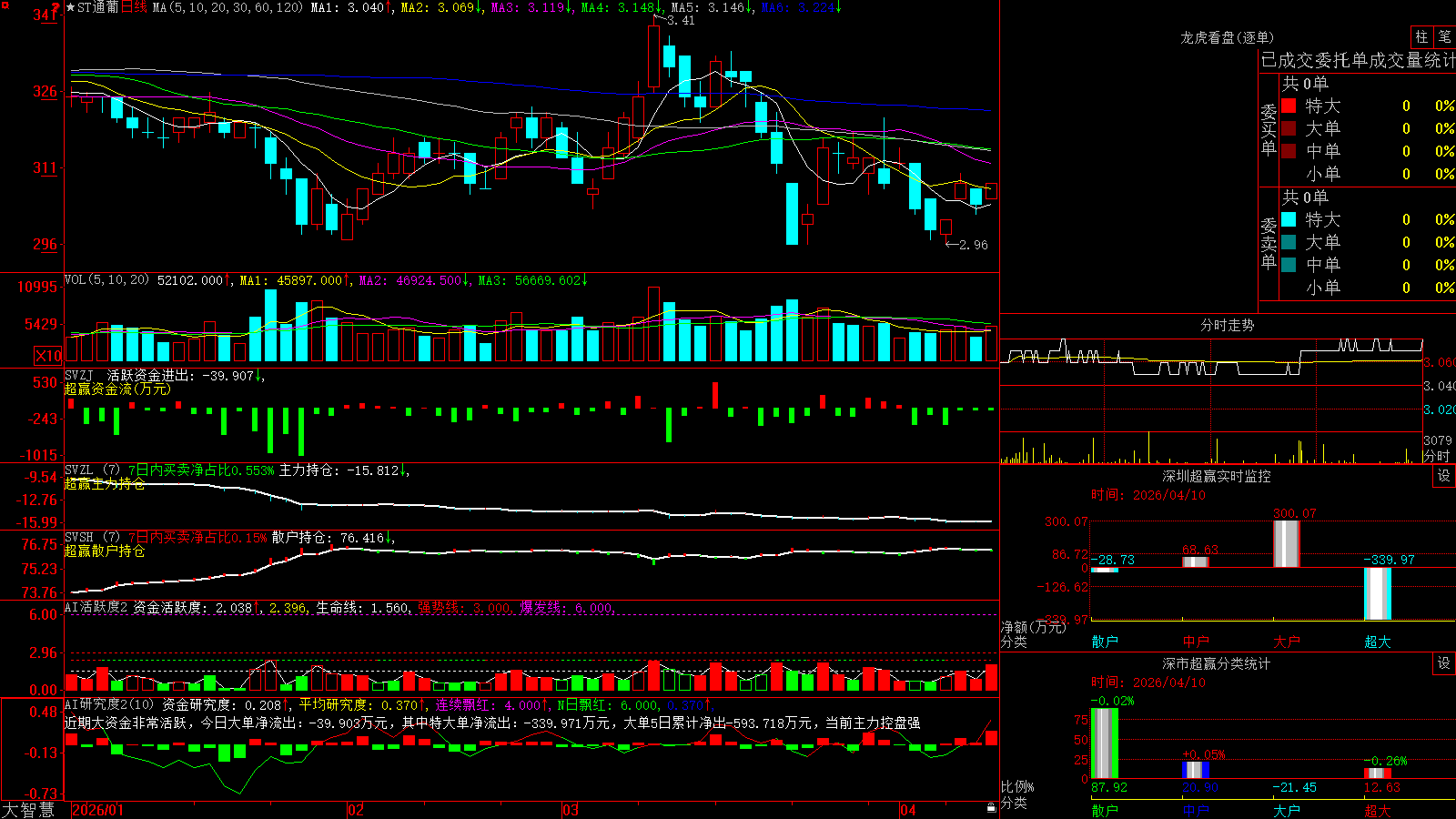Screen dimensions: 1456x819
Task: Click the 超赢资金流(万元) label
Action: coord(117,389)
